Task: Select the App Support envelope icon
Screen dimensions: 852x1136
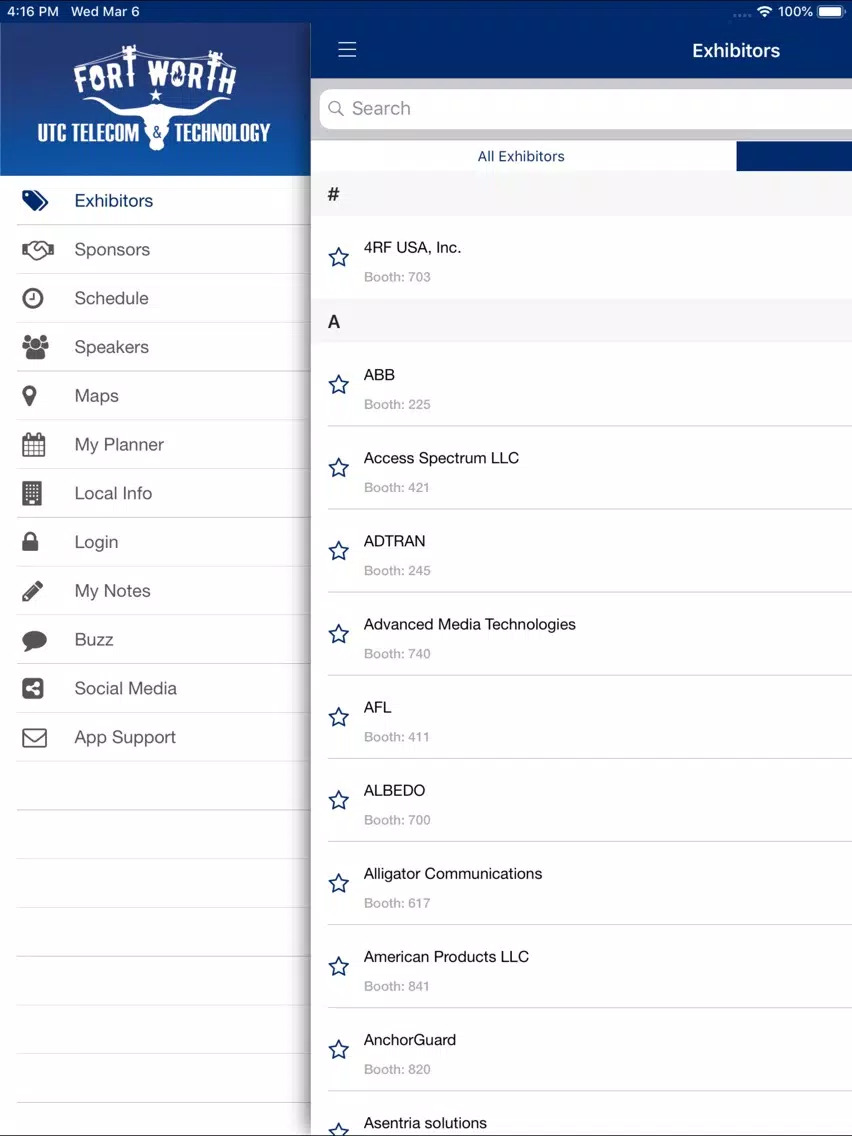Action: point(35,738)
